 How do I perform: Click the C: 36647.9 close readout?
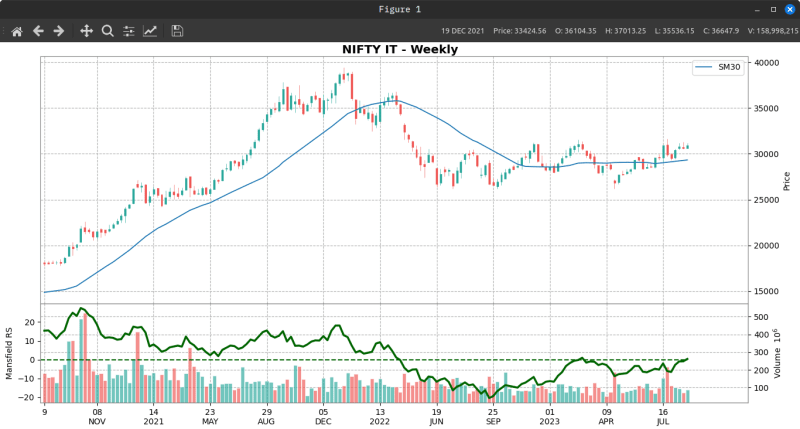[721, 31]
